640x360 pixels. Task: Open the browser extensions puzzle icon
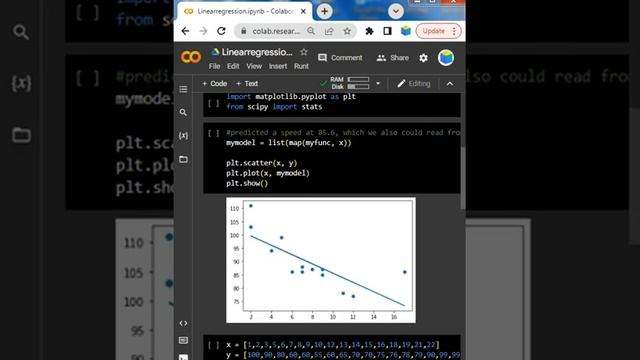[369, 31]
